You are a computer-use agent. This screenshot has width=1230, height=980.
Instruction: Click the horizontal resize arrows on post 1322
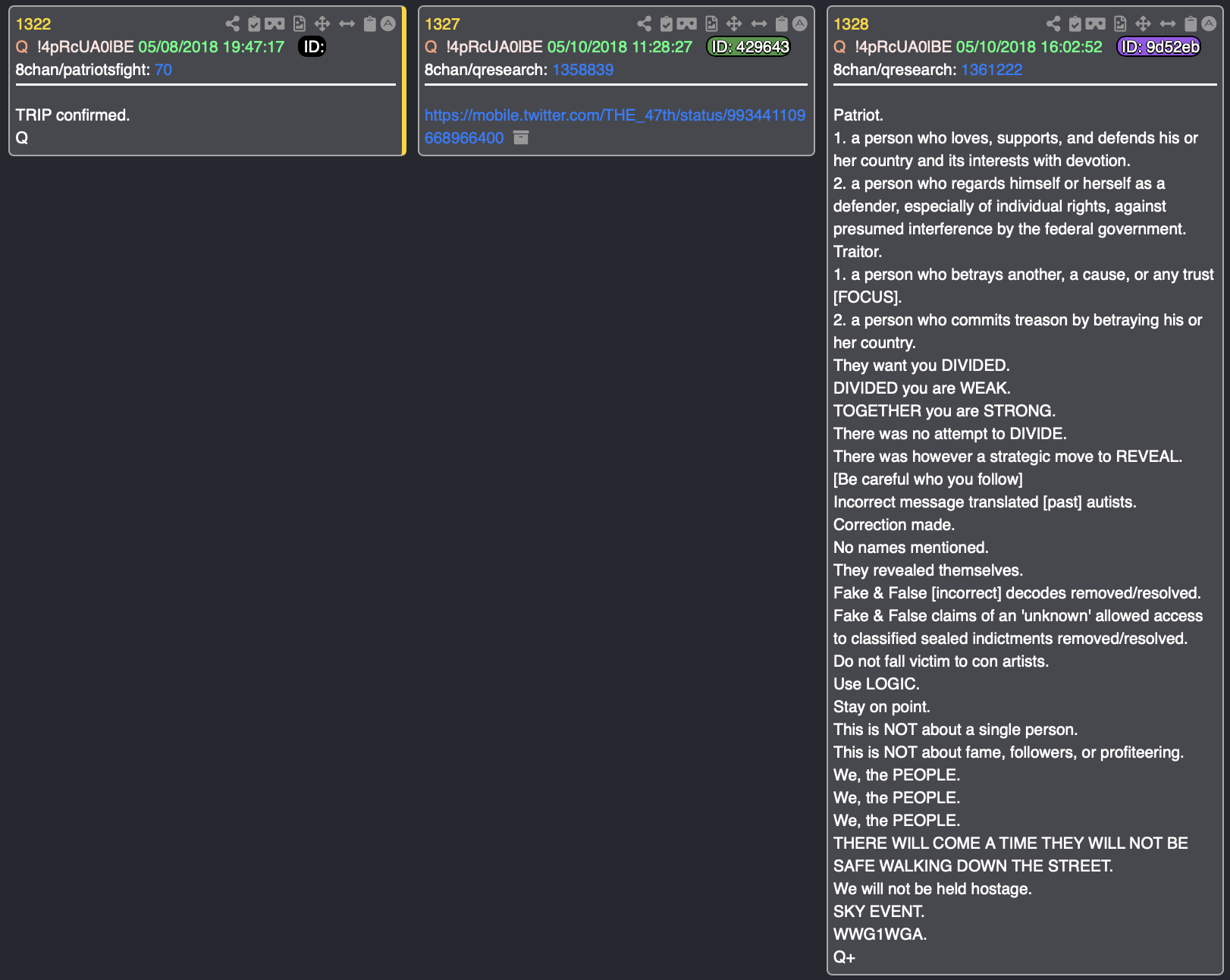[347, 24]
